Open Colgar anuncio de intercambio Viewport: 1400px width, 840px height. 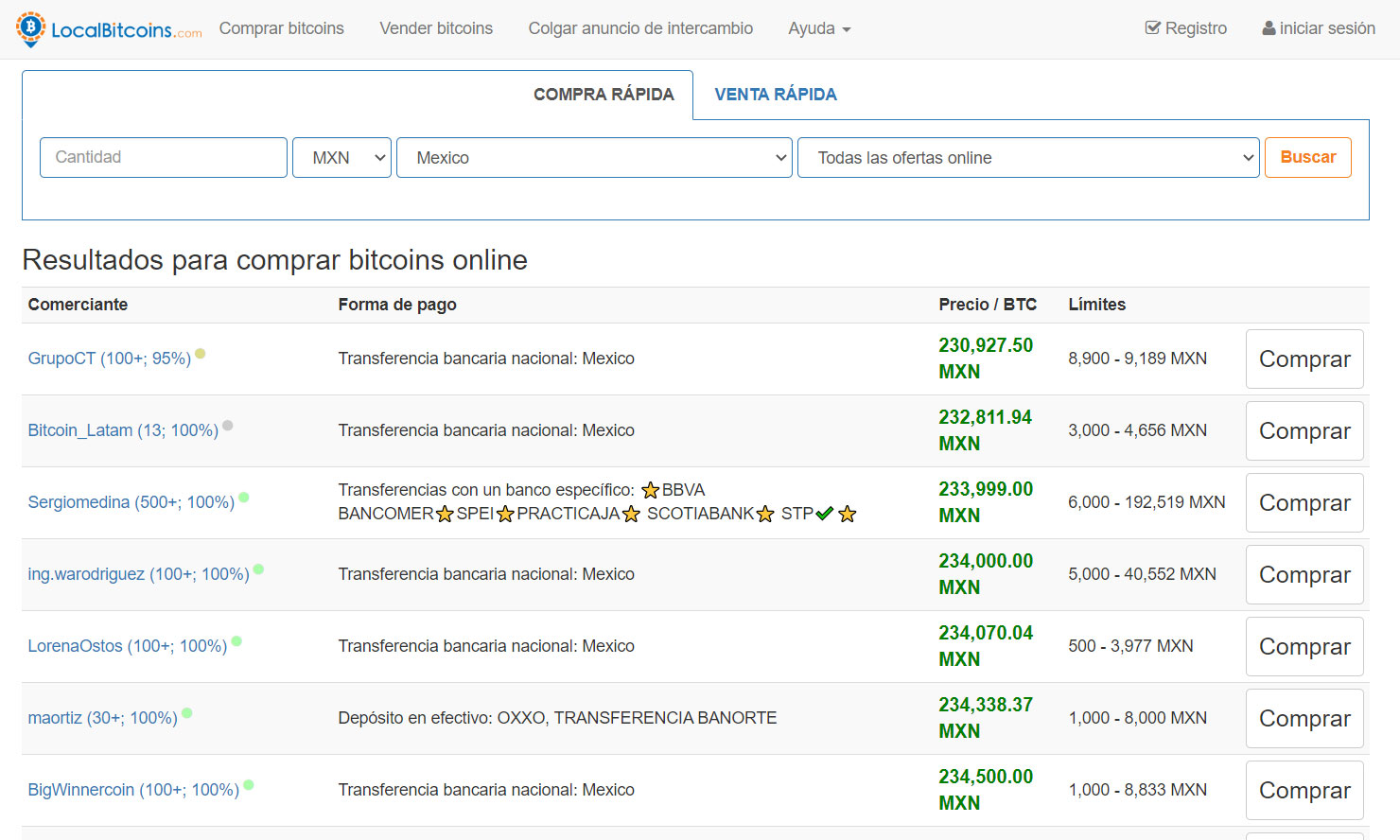[x=640, y=28]
